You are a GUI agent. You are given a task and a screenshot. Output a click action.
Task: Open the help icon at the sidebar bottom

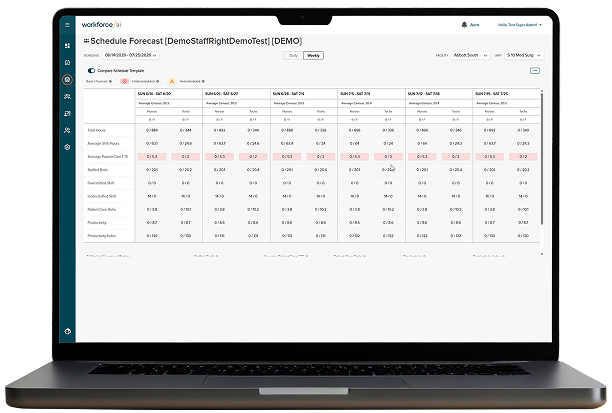67,331
